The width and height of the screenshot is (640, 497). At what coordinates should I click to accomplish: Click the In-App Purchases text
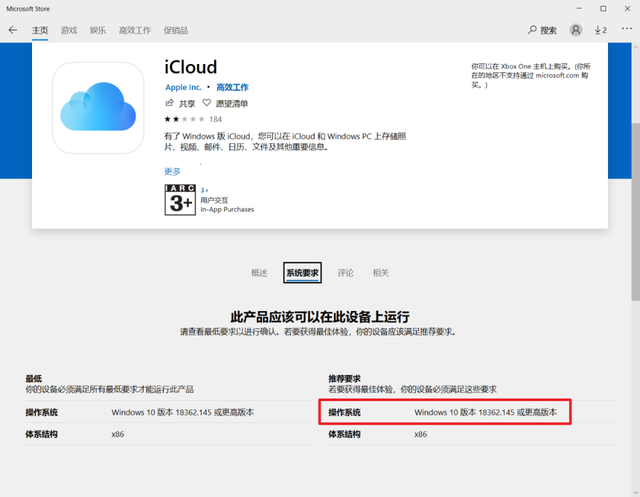coord(227,209)
